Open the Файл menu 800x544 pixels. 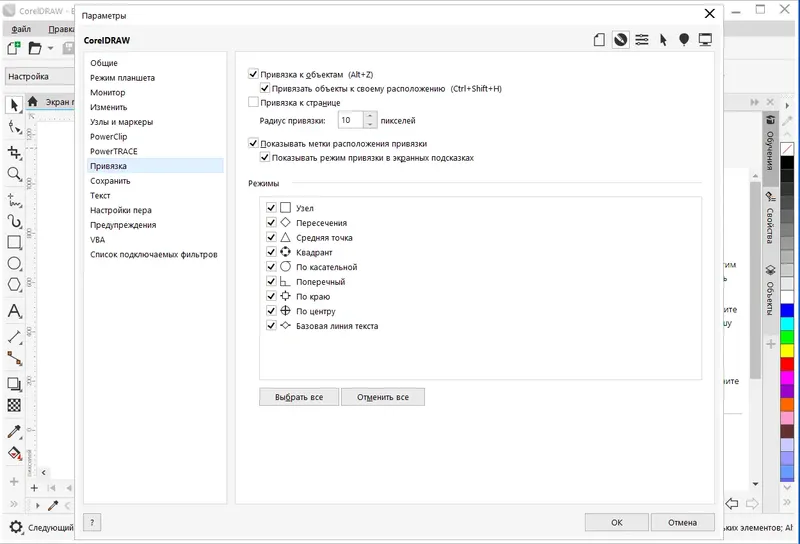(21, 29)
